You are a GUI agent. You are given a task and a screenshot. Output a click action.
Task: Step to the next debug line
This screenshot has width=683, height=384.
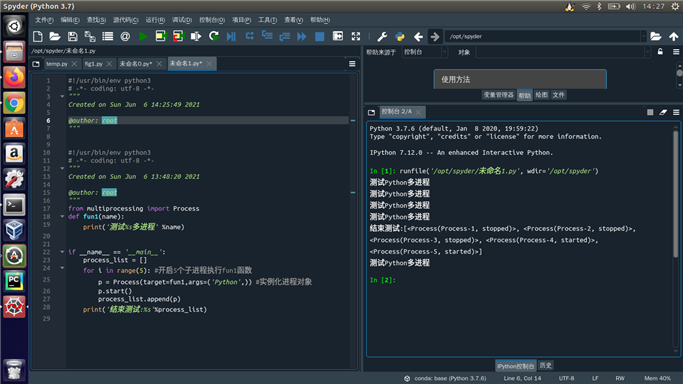[250, 36]
